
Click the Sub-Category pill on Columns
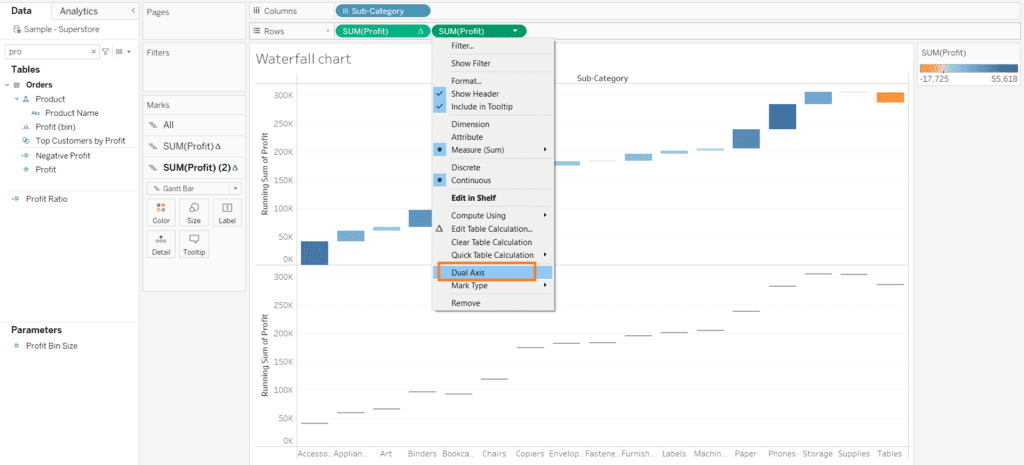[383, 11]
